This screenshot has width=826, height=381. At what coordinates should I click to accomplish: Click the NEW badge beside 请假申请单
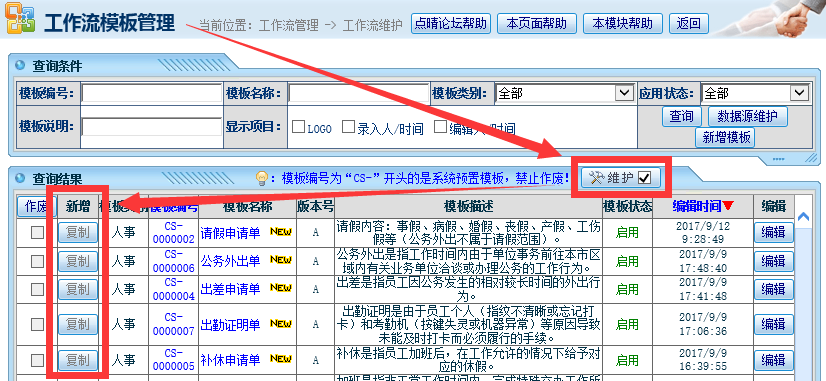pos(281,231)
